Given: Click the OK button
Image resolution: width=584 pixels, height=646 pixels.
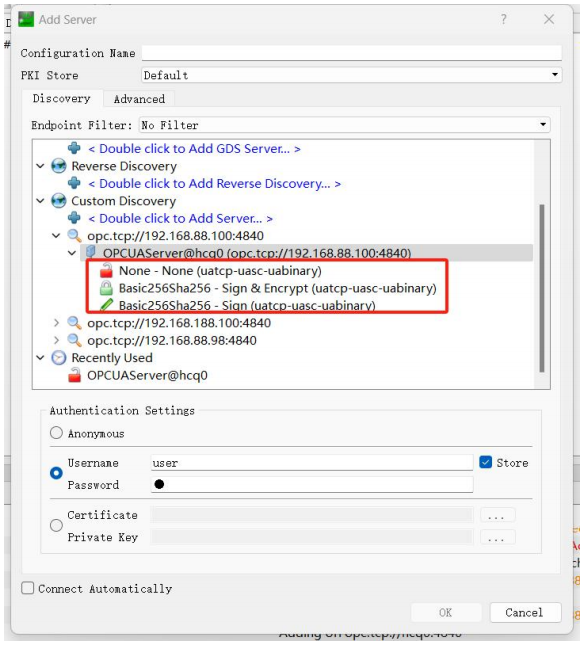Looking at the screenshot, I should 446,613.
